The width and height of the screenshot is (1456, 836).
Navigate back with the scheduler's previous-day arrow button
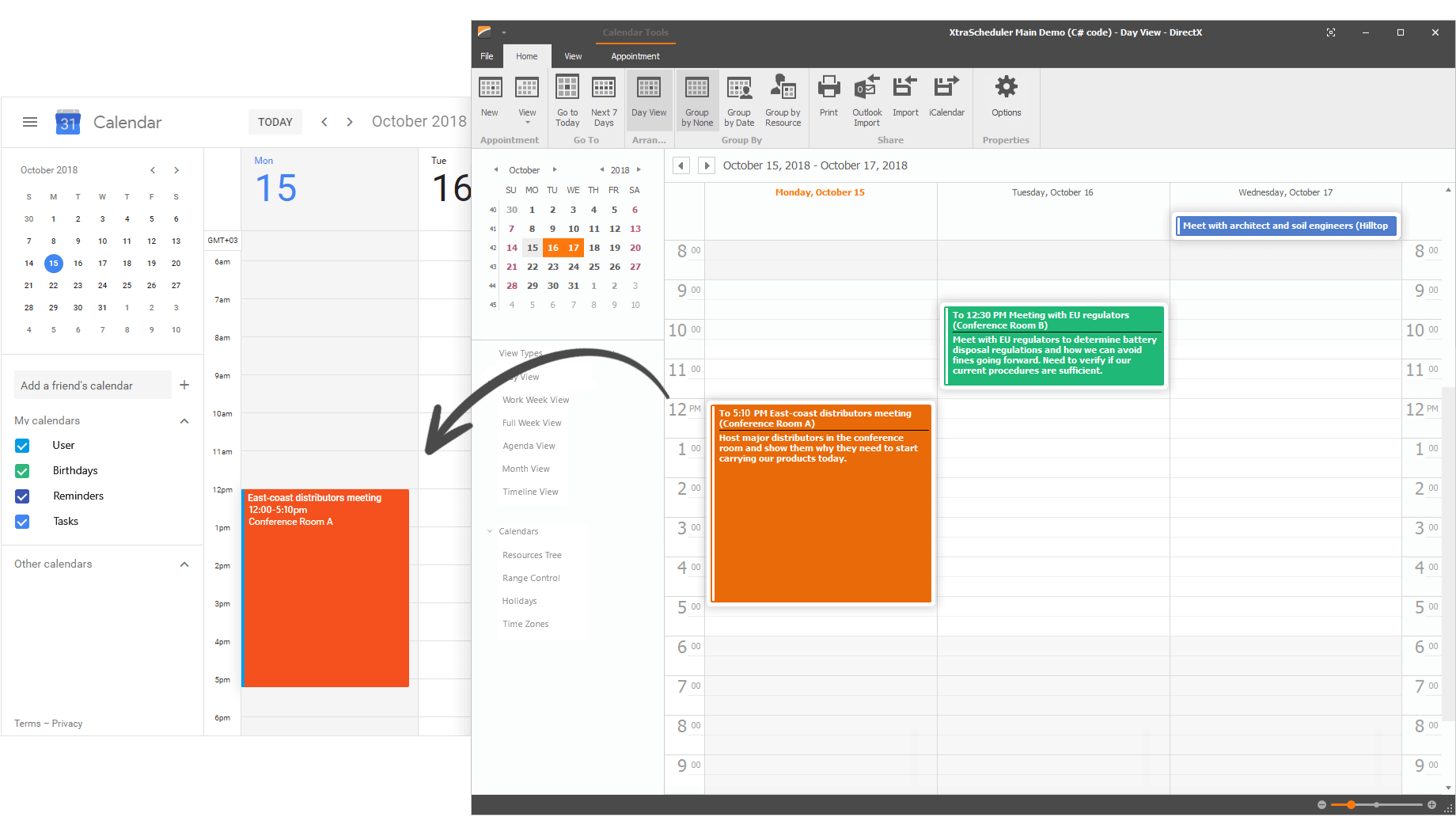(x=681, y=165)
